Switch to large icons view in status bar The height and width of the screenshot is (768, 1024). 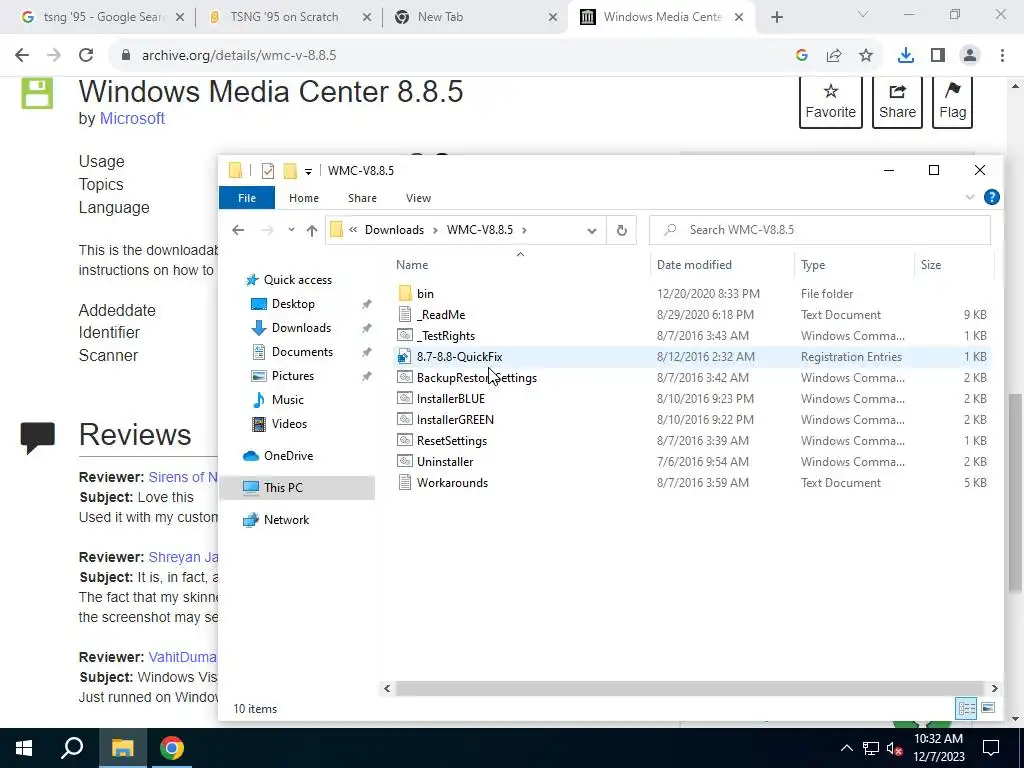(x=988, y=708)
